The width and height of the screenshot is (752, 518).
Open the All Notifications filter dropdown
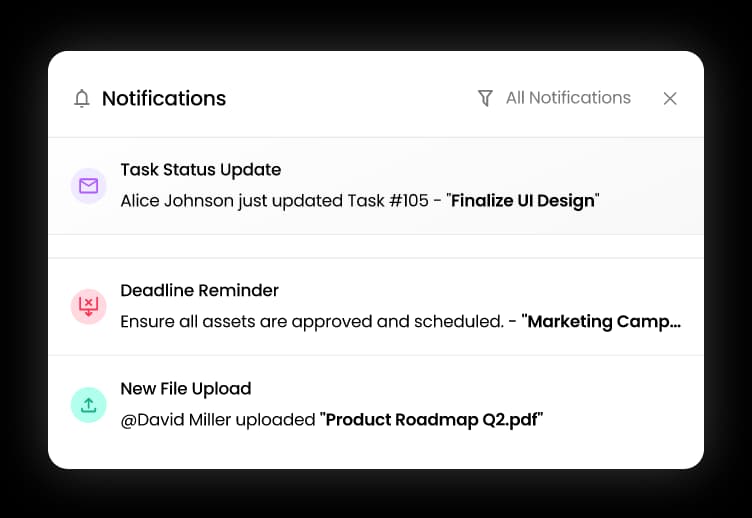point(568,98)
